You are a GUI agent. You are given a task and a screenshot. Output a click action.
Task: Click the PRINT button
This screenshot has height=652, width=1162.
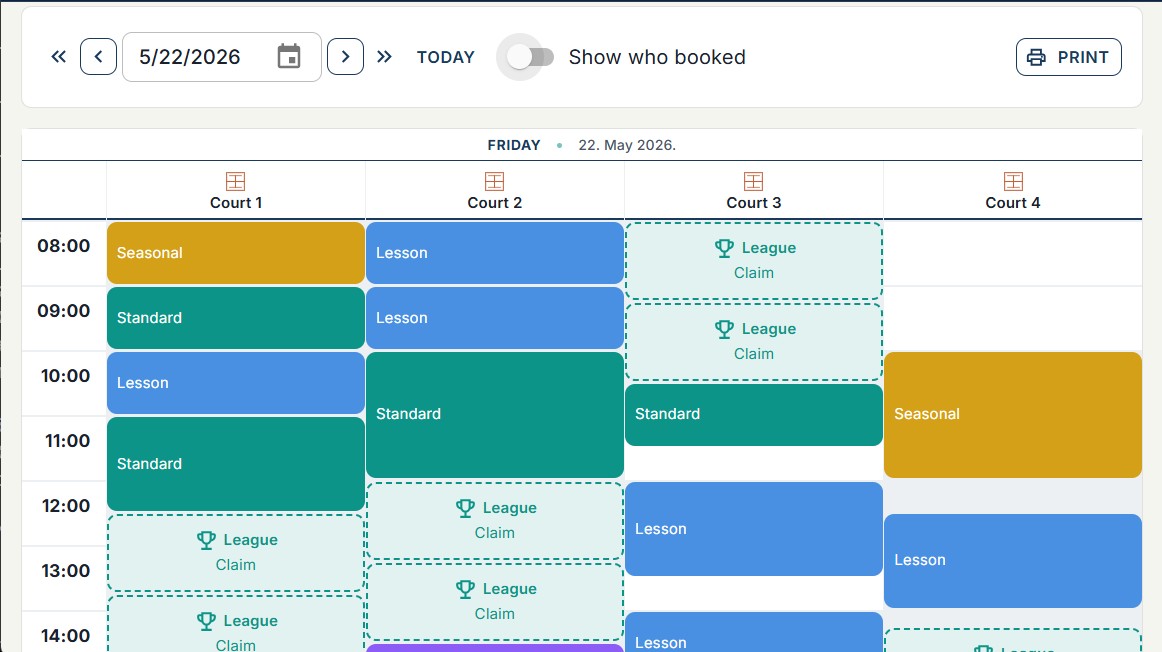pos(1069,57)
